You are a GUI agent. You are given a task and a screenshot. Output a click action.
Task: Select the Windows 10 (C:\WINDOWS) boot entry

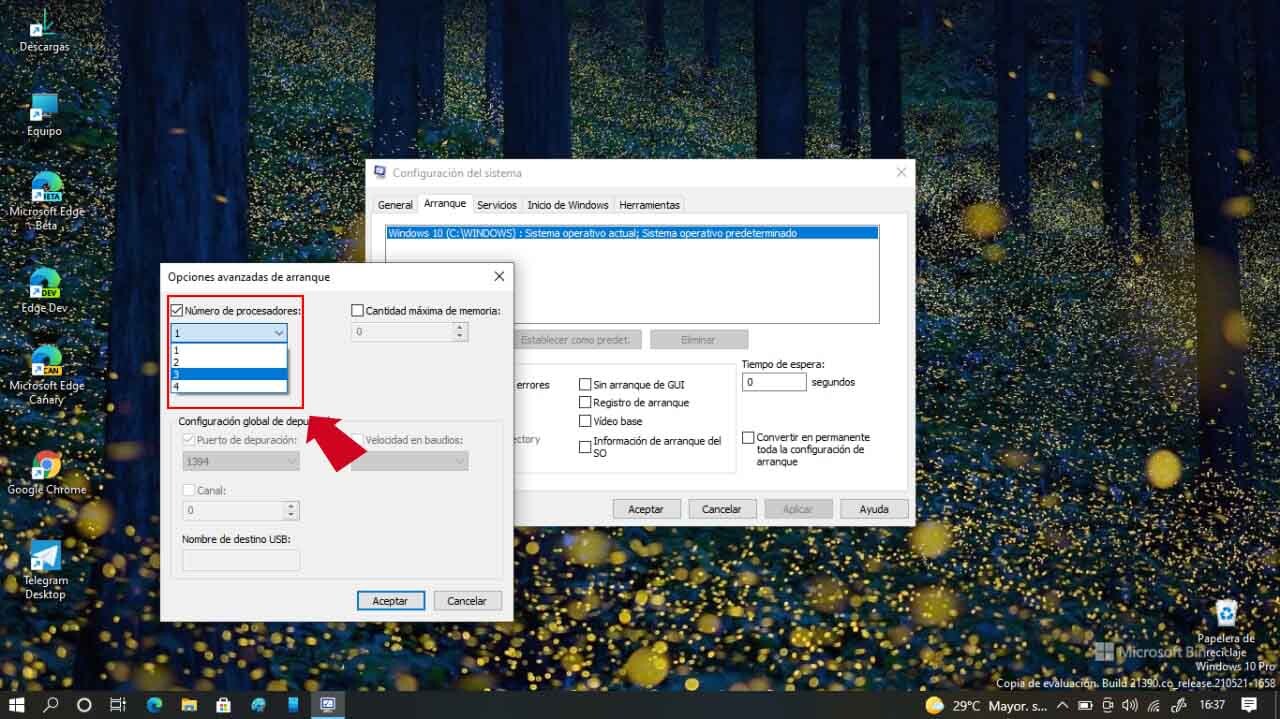tap(632, 233)
